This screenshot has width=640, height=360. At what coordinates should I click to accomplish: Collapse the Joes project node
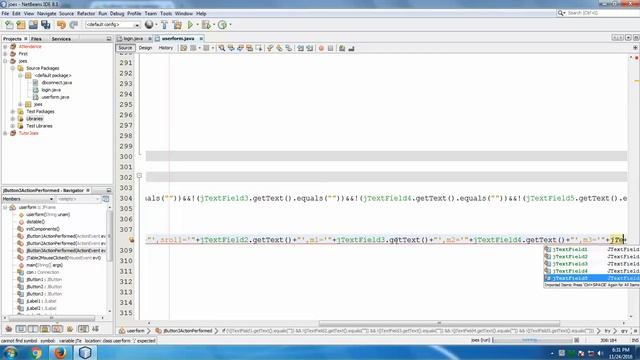(5, 61)
